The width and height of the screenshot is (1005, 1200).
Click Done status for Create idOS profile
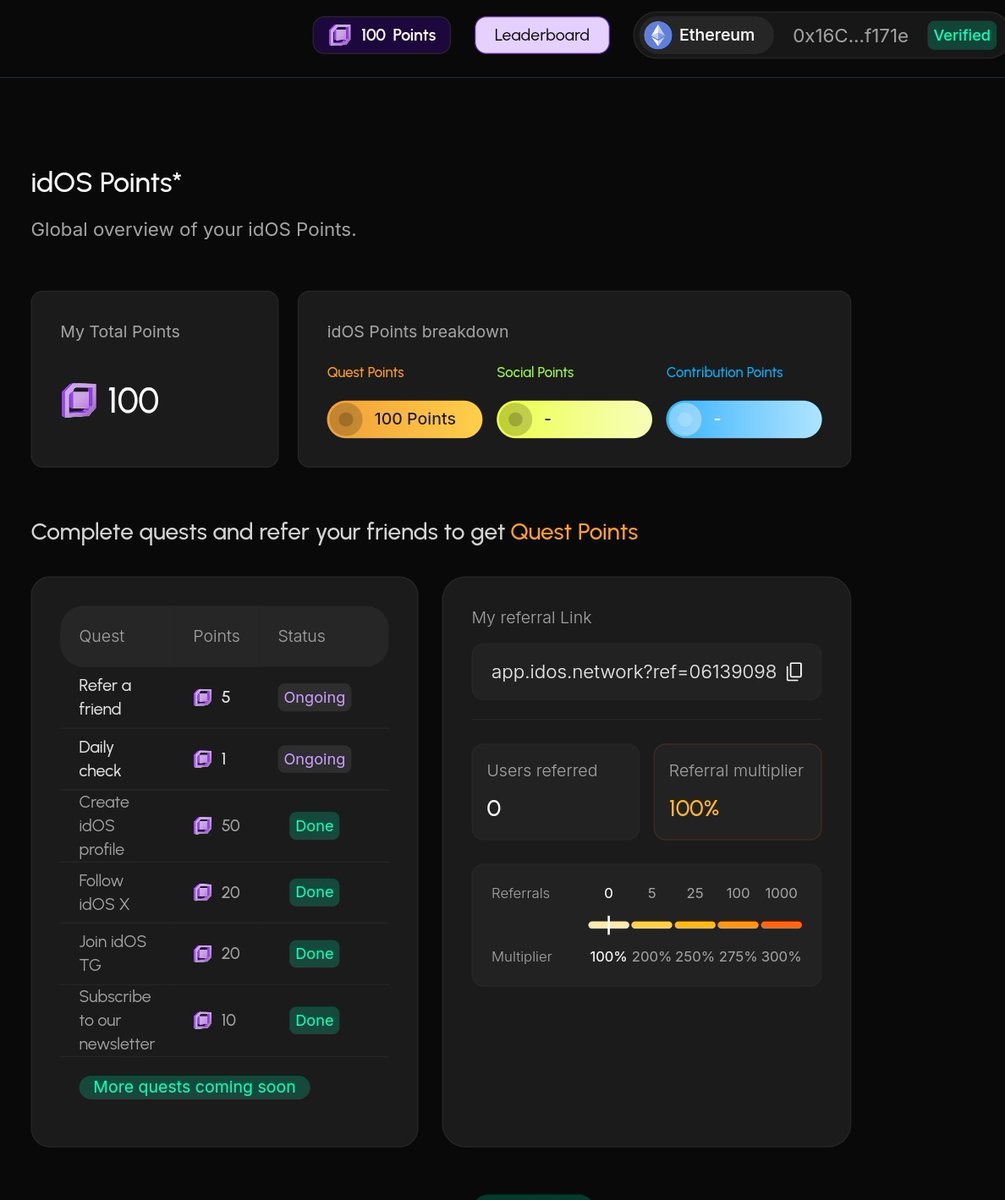[x=314, y=826]
